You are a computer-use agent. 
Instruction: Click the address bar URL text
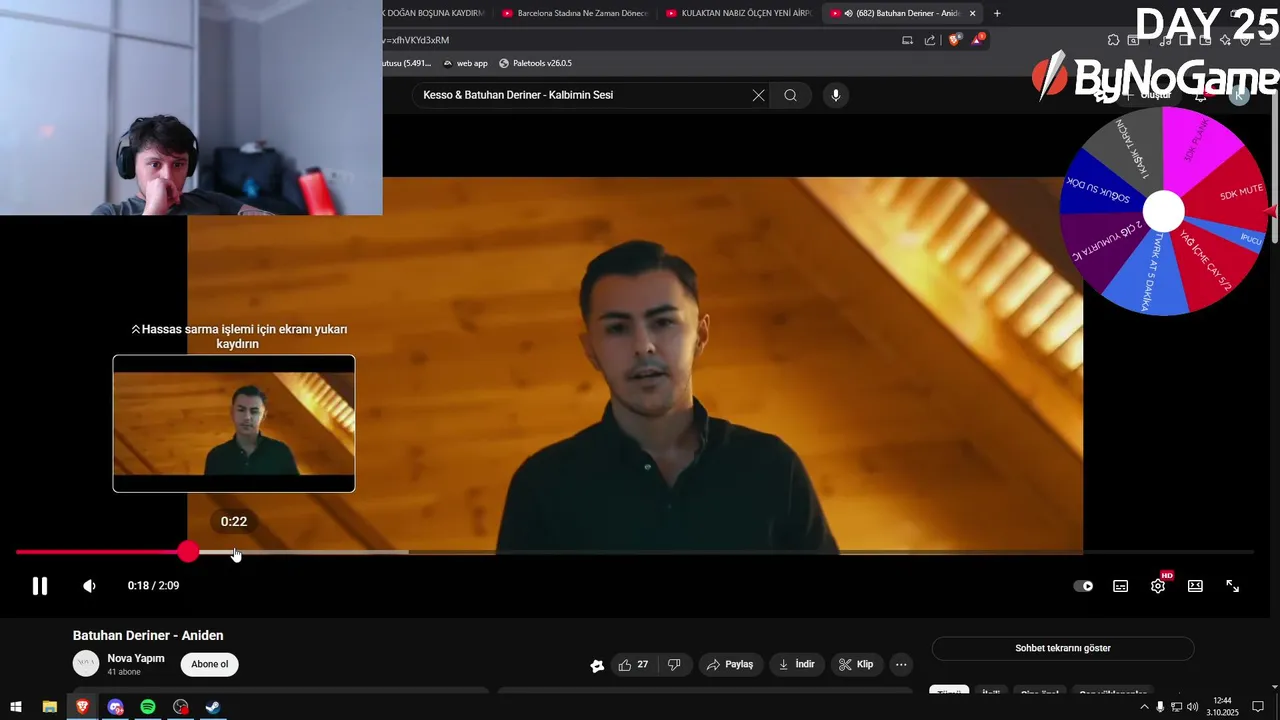[x=416, y=40]
